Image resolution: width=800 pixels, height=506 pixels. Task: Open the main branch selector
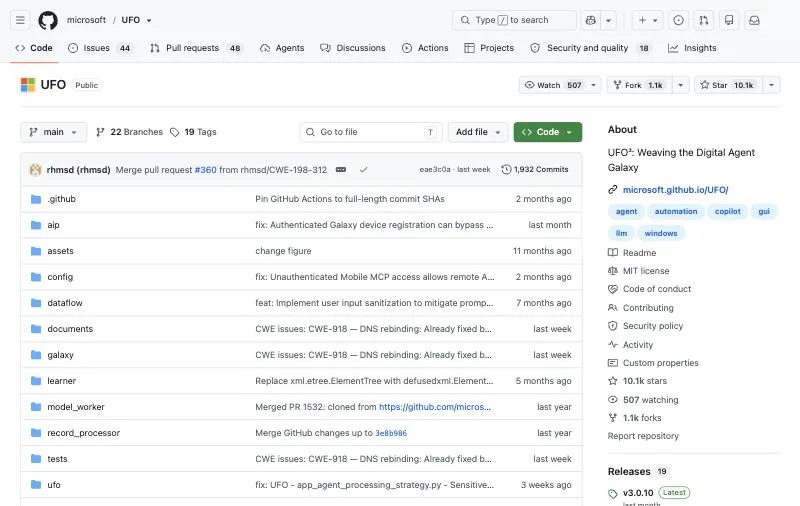(x=53, y=132)
